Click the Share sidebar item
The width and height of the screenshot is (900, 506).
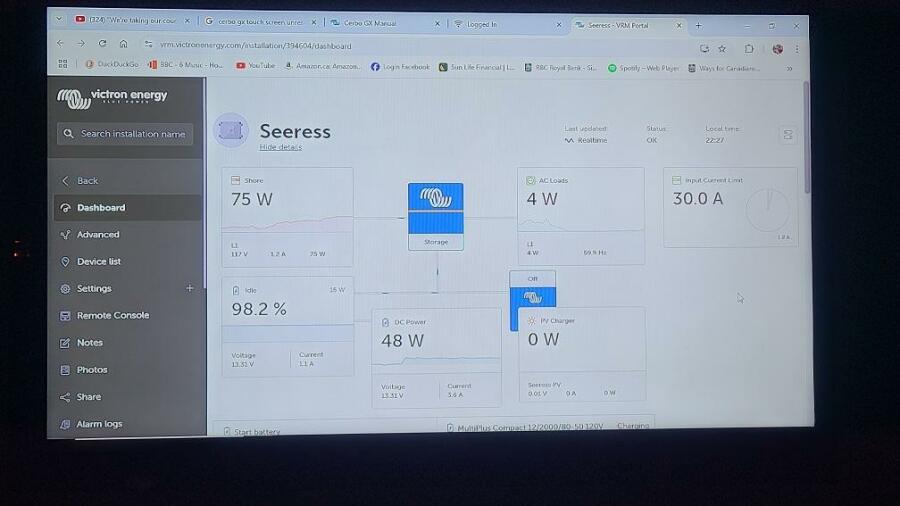89,397
